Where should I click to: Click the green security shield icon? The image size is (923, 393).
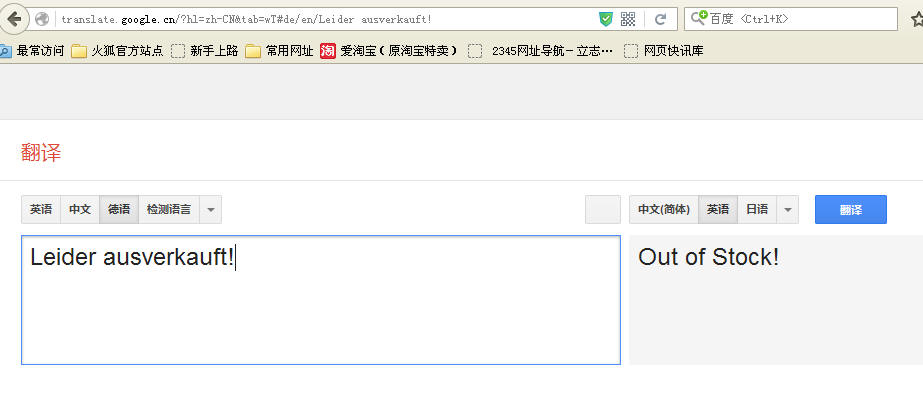pos(606,19)
